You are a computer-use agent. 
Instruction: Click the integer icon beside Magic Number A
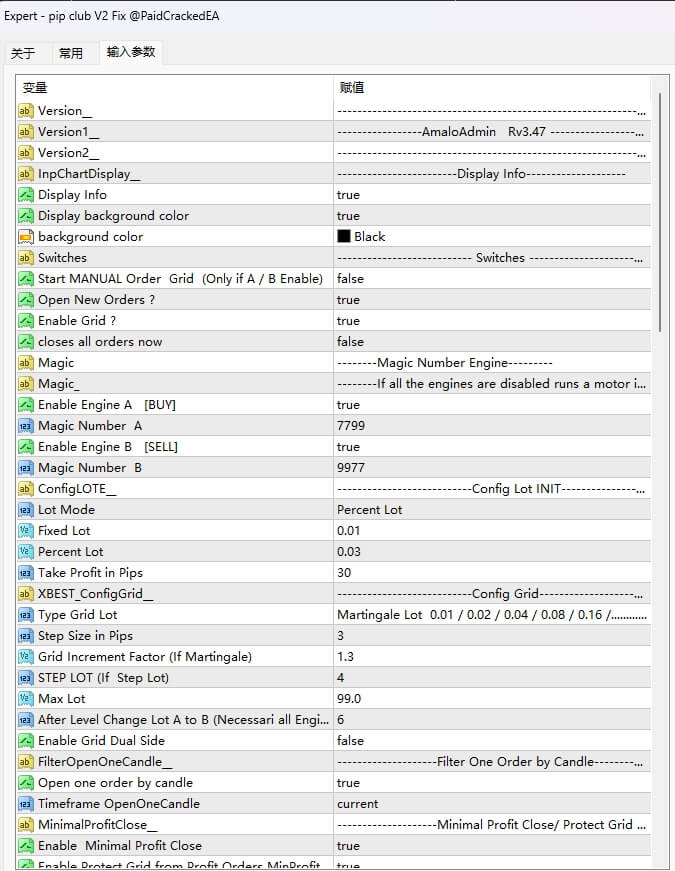(26, 426)
